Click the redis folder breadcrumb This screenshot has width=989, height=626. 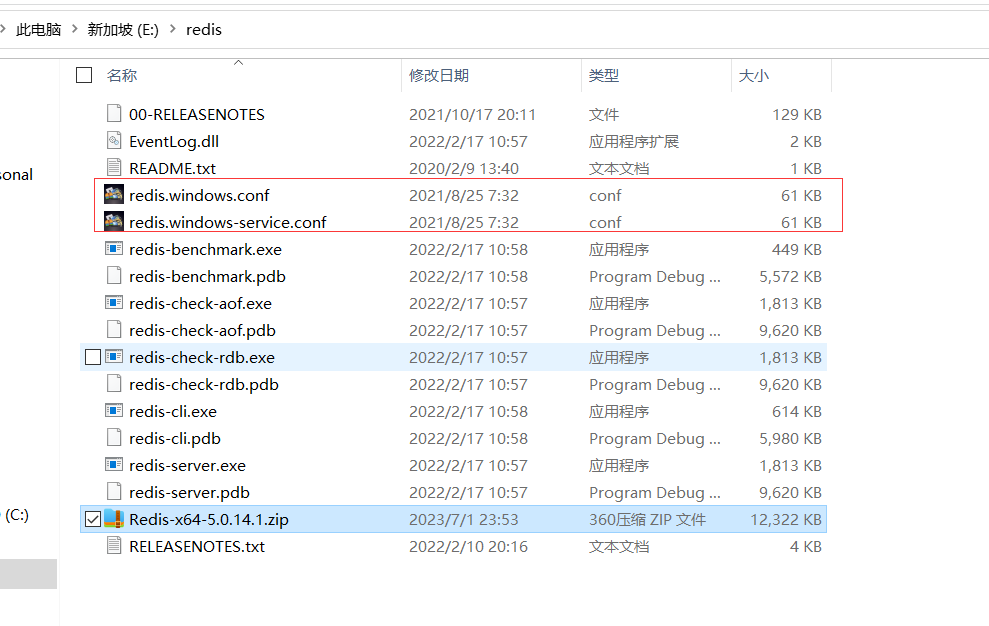tap(204, 30)
